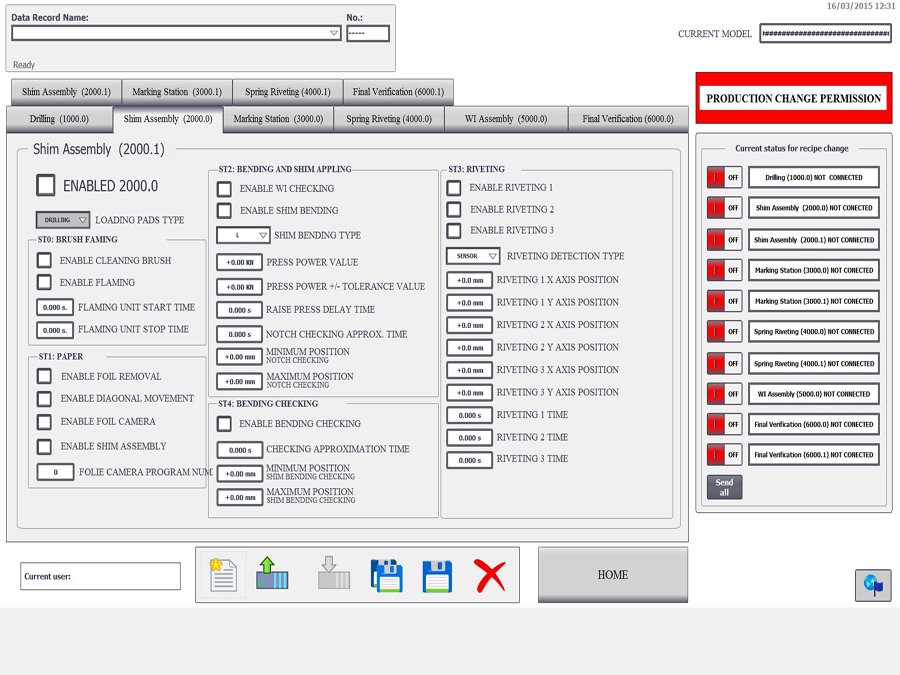Screen dimensions: 900x675
Task: Click the globe language flag icon
Action: 872,585
